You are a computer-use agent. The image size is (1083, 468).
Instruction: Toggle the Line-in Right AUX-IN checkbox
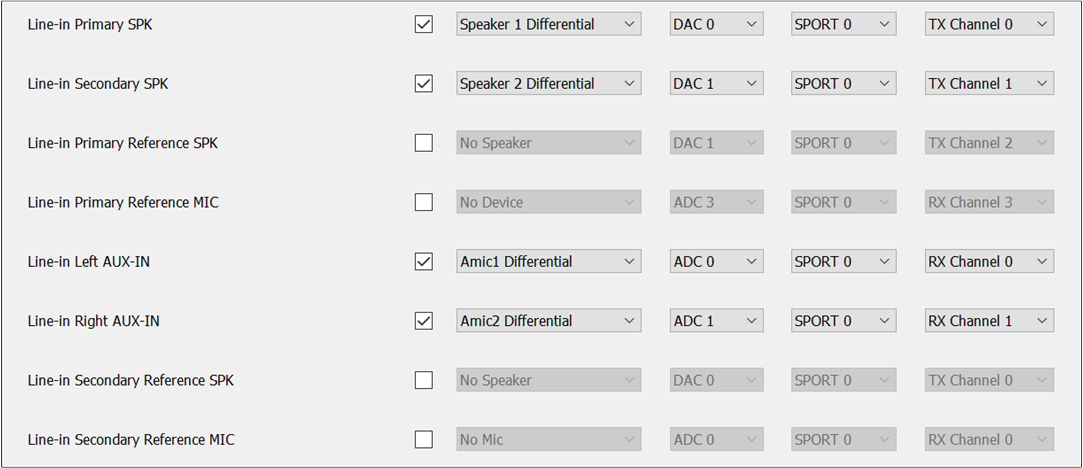click(424, 321)
